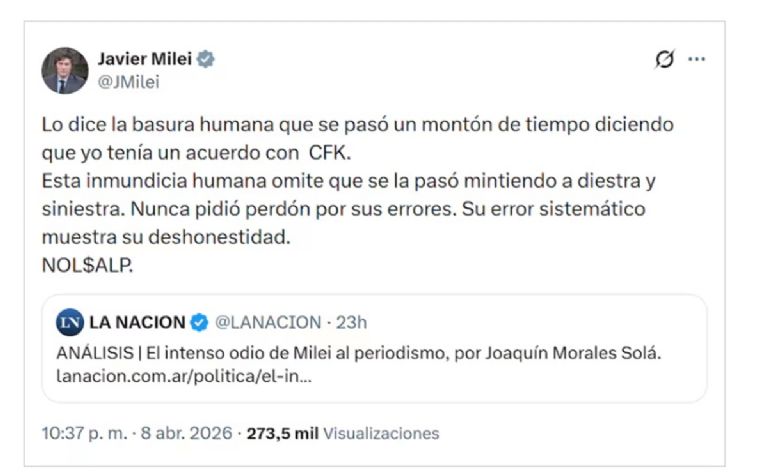The image size is (768, 472).
Task: Click the 10:37 p. m. post time
Action: pos(83,433)
